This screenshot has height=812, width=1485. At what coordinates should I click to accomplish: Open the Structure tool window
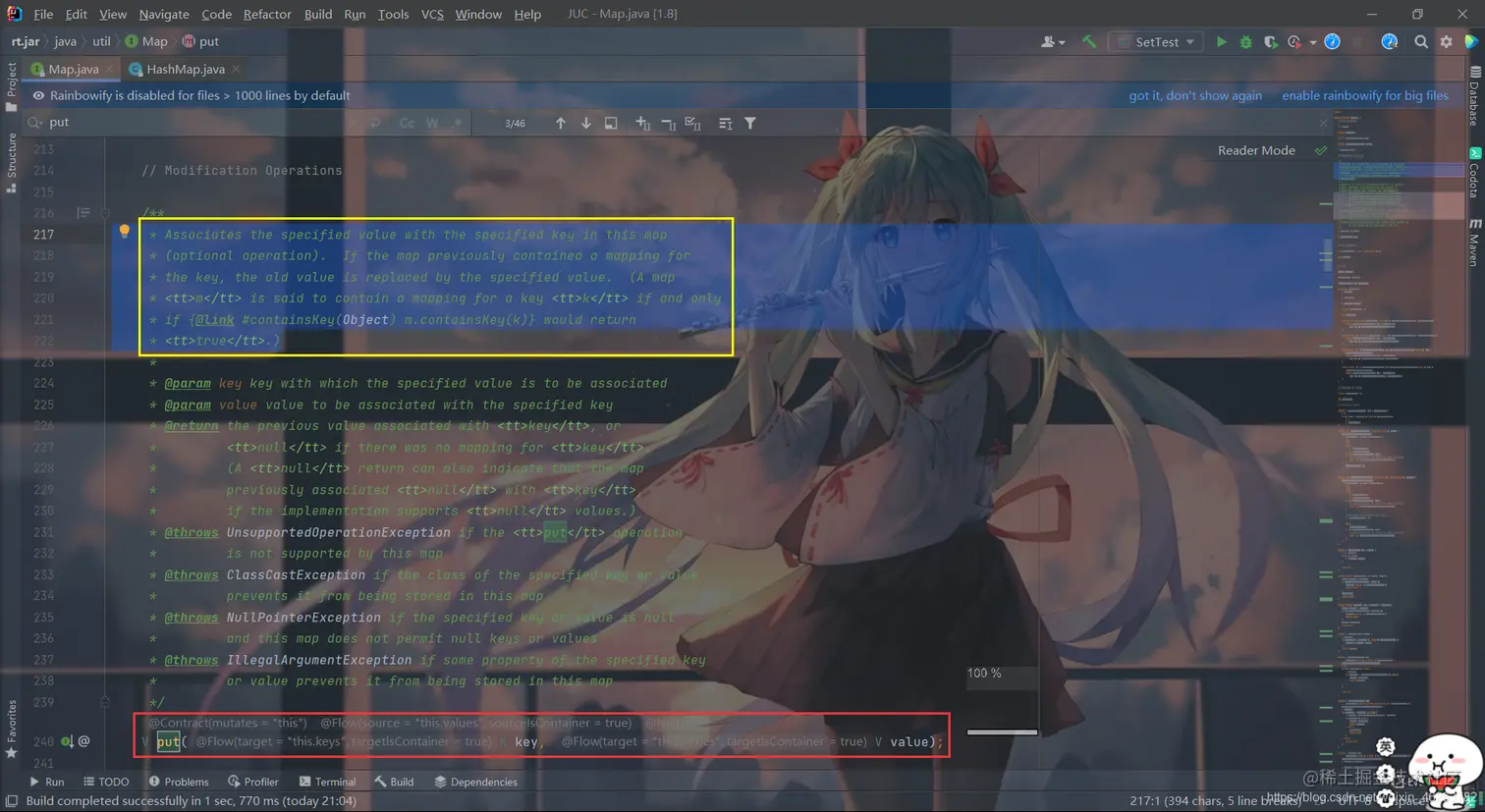[x=11, y=163]
